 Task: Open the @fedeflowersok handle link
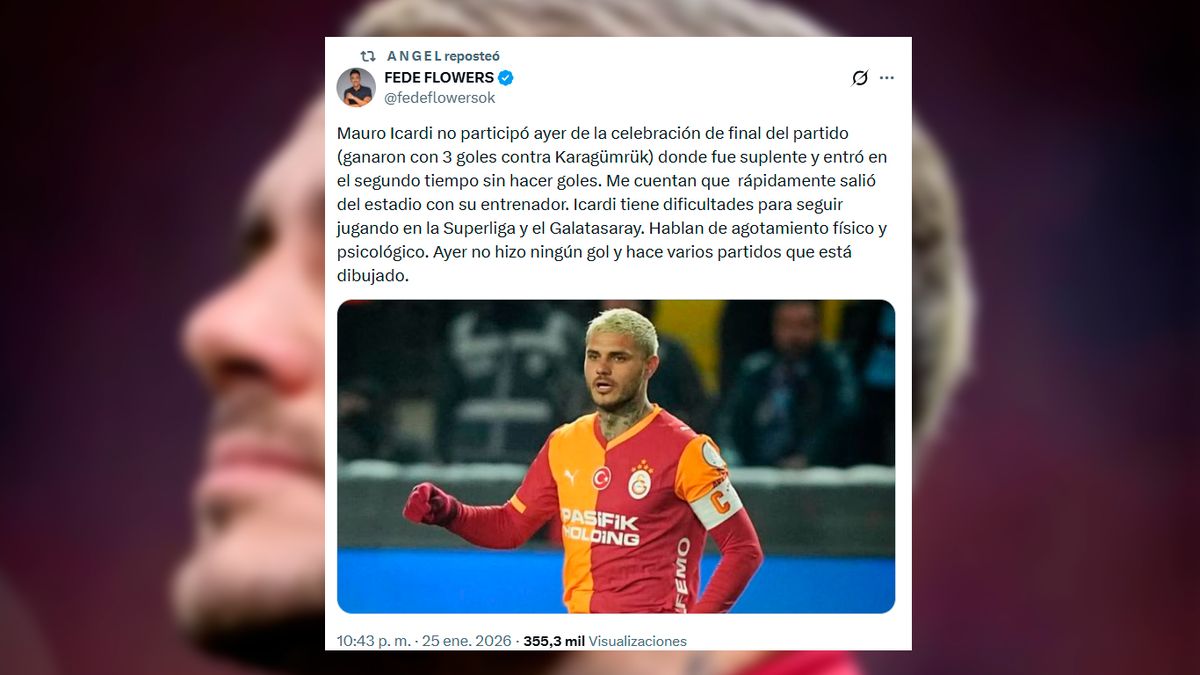point(440,98)
